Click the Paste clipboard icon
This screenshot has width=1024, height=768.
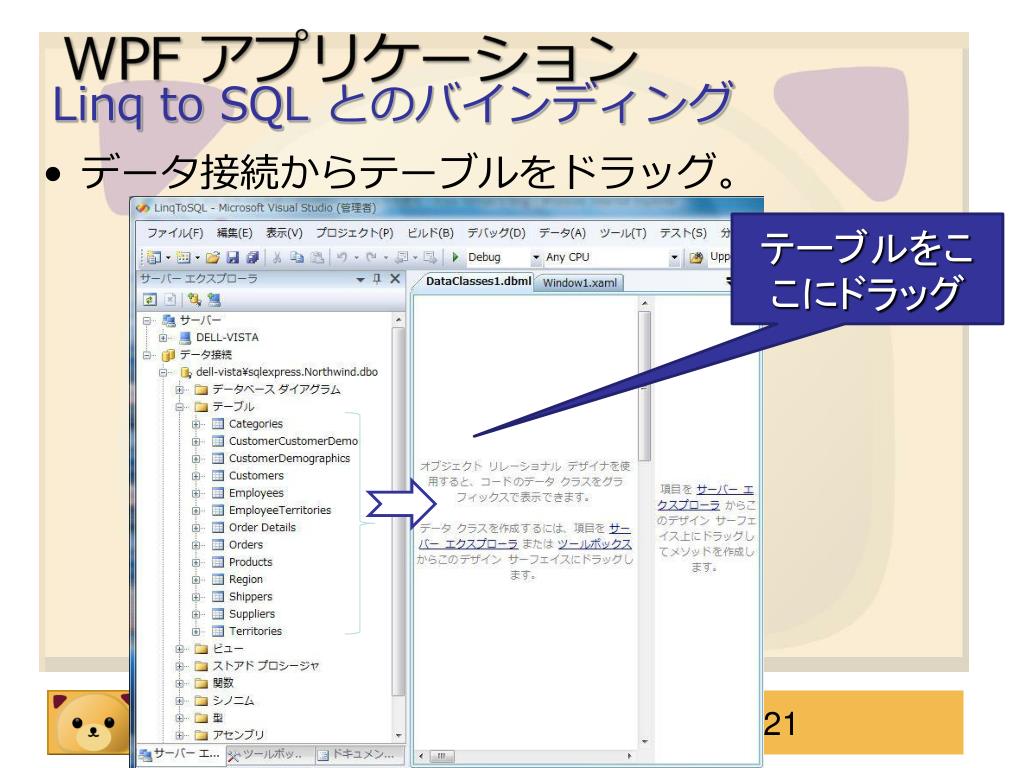pyautogui.click(x=317, y=257)
